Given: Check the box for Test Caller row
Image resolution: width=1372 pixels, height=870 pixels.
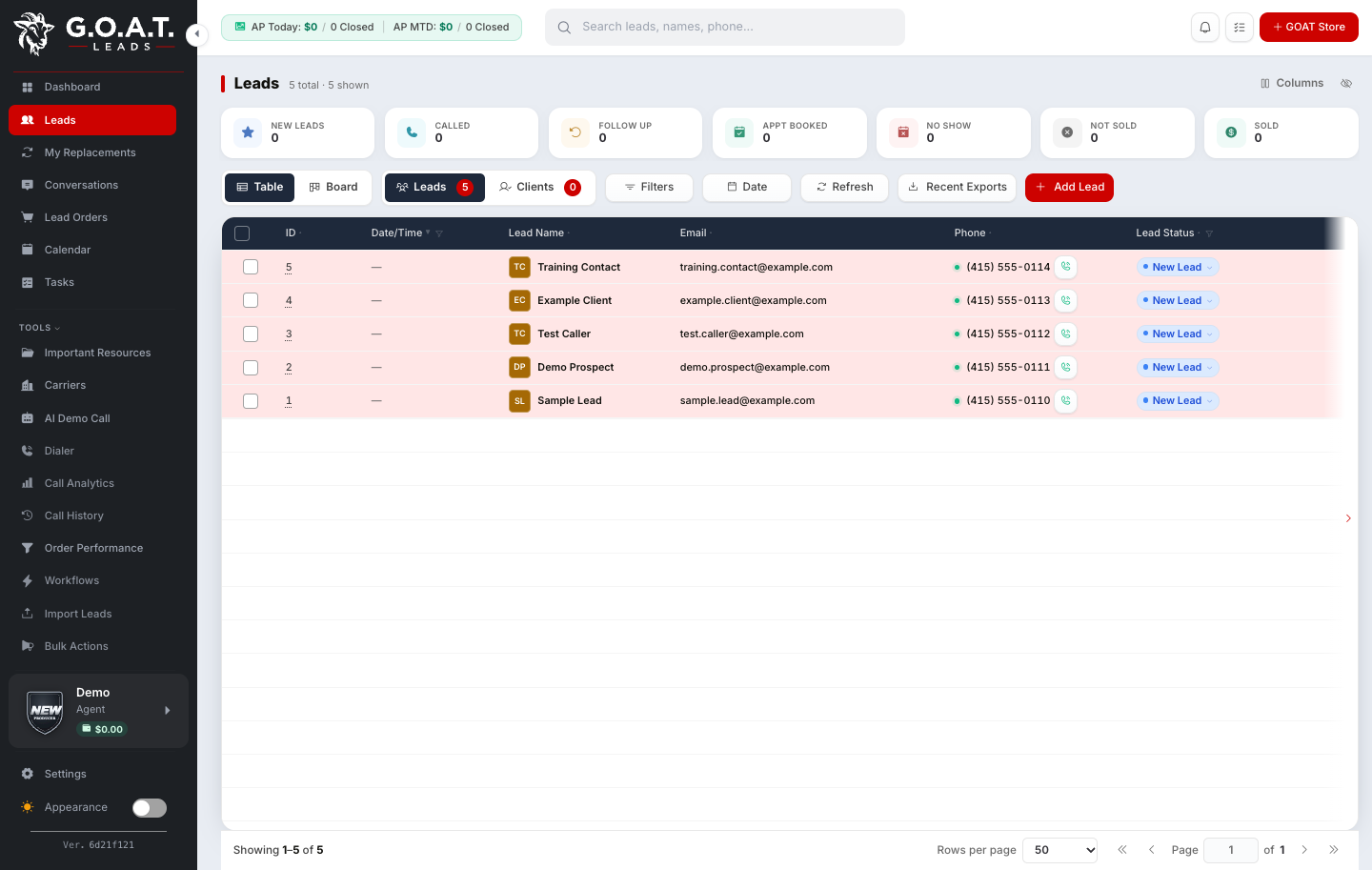Looking at the screenshot, I should coord(251,334).
